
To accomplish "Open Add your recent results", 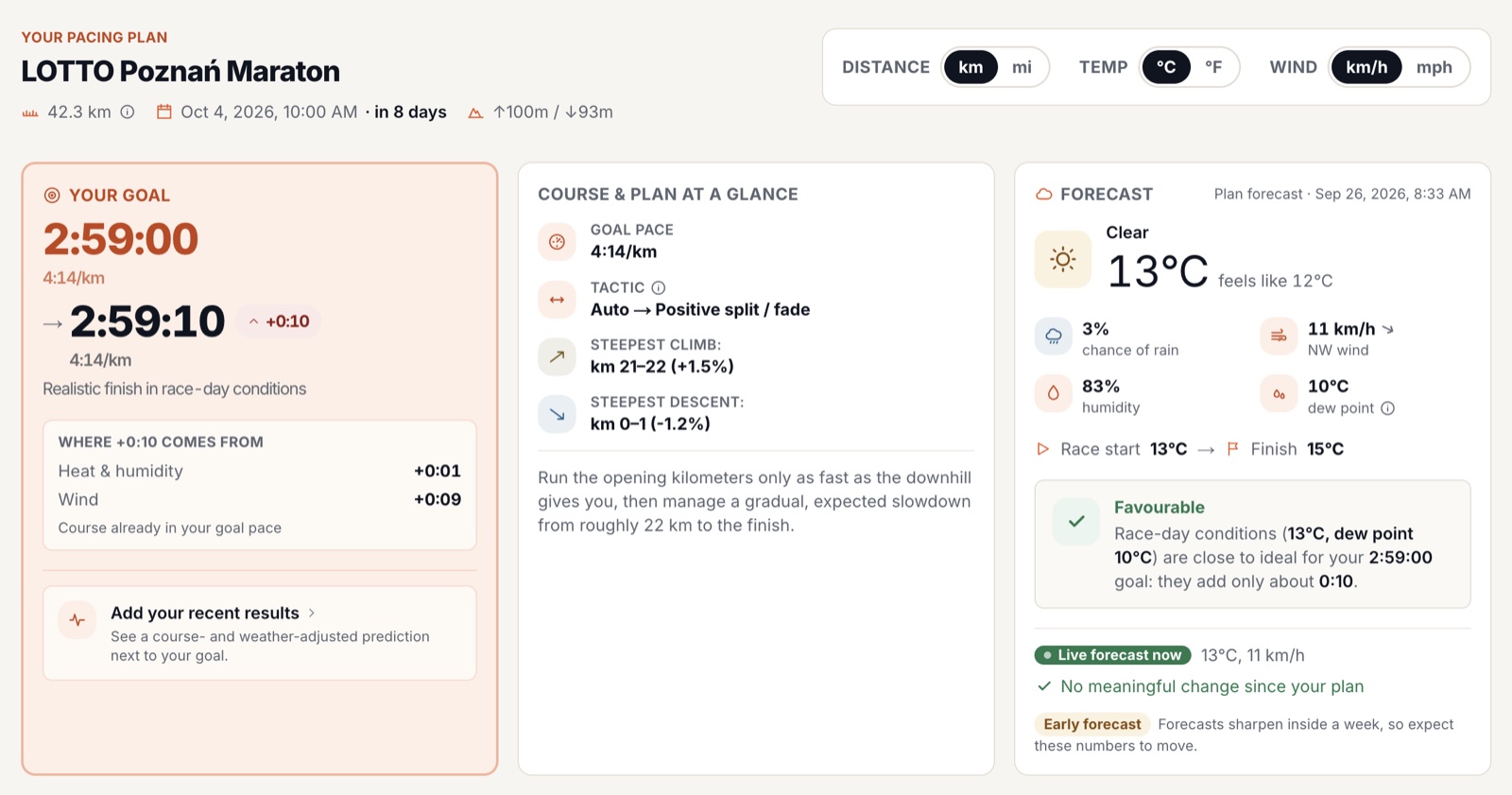I will 260,633.
